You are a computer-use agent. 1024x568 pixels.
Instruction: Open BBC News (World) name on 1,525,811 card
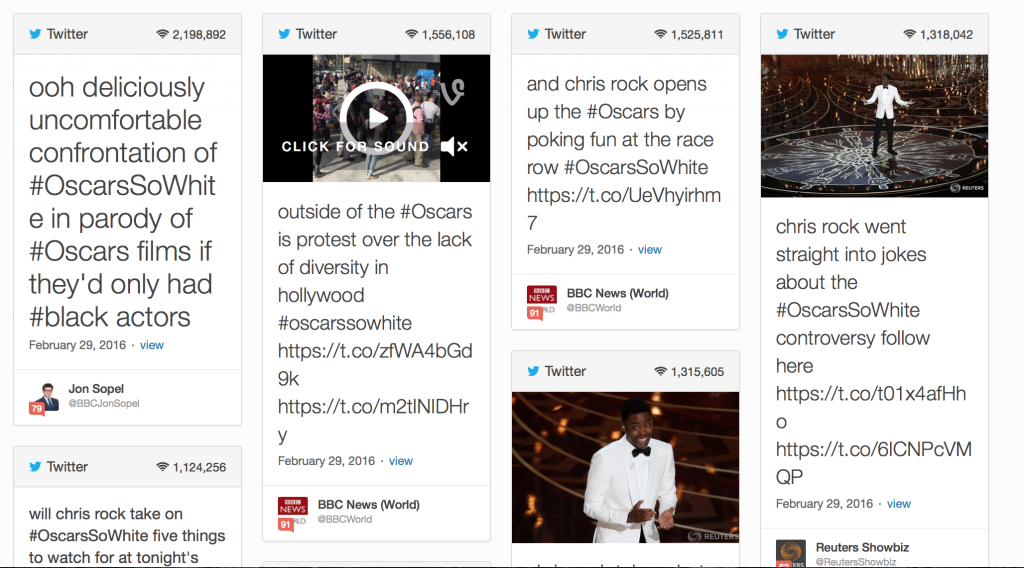(x=617, y=293)
